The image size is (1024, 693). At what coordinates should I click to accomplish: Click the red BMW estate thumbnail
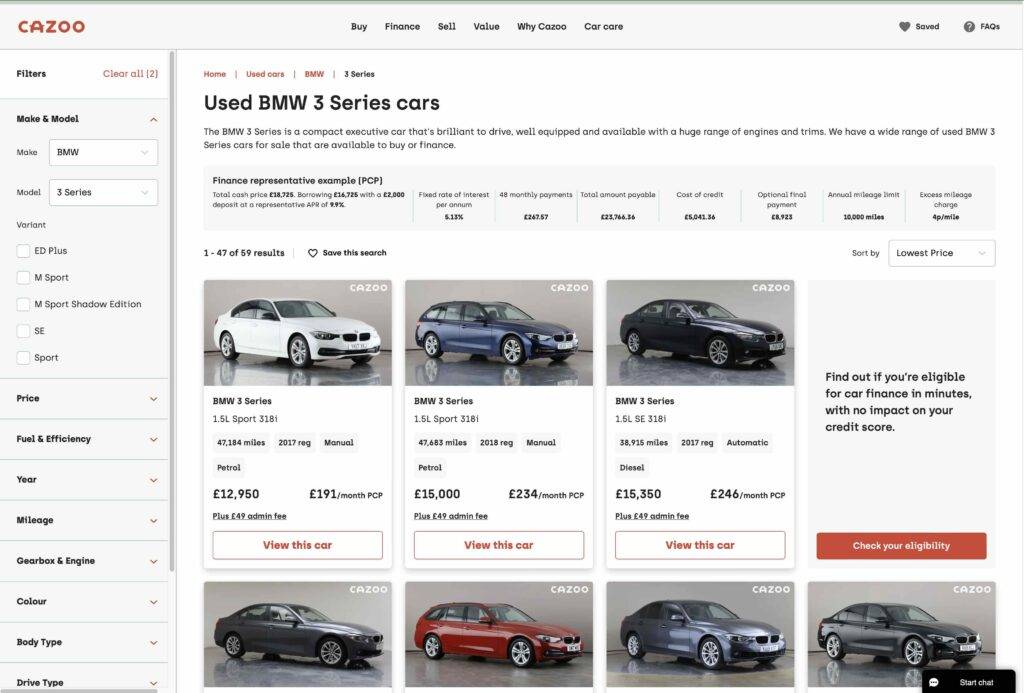click(498, 633)
